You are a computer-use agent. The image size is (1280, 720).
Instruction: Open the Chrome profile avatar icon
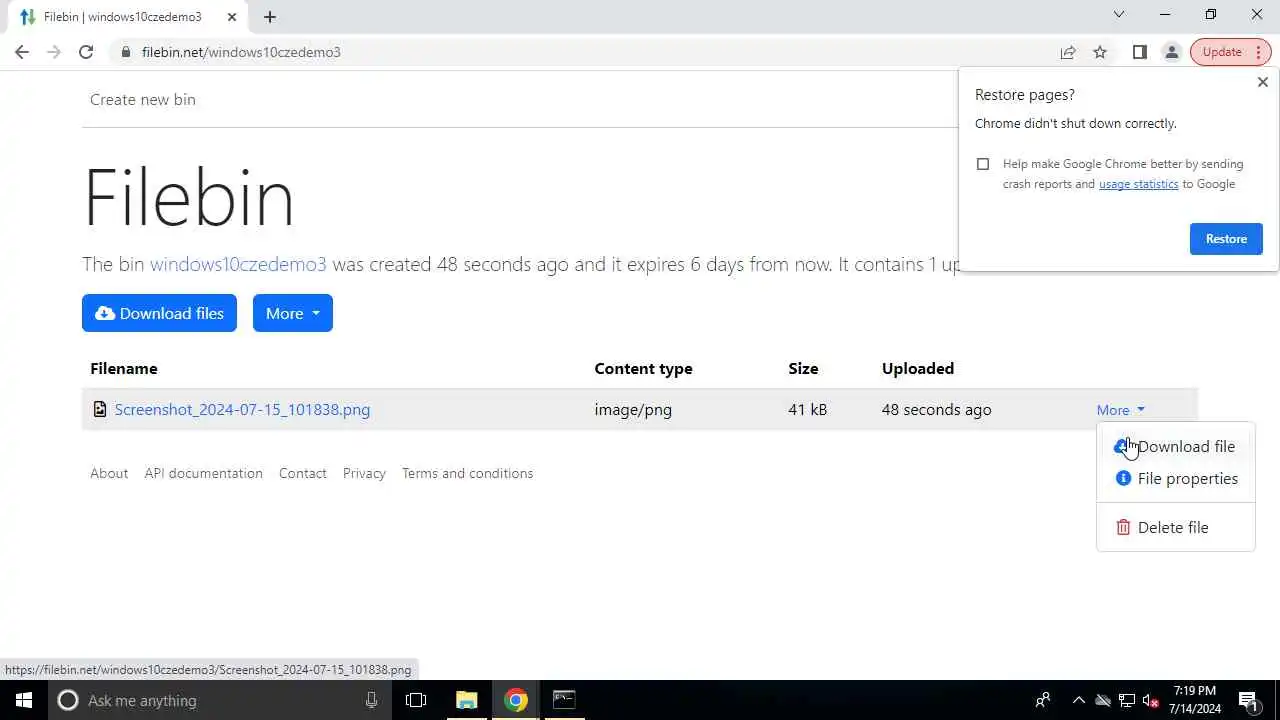click(x=1171, y=52)
